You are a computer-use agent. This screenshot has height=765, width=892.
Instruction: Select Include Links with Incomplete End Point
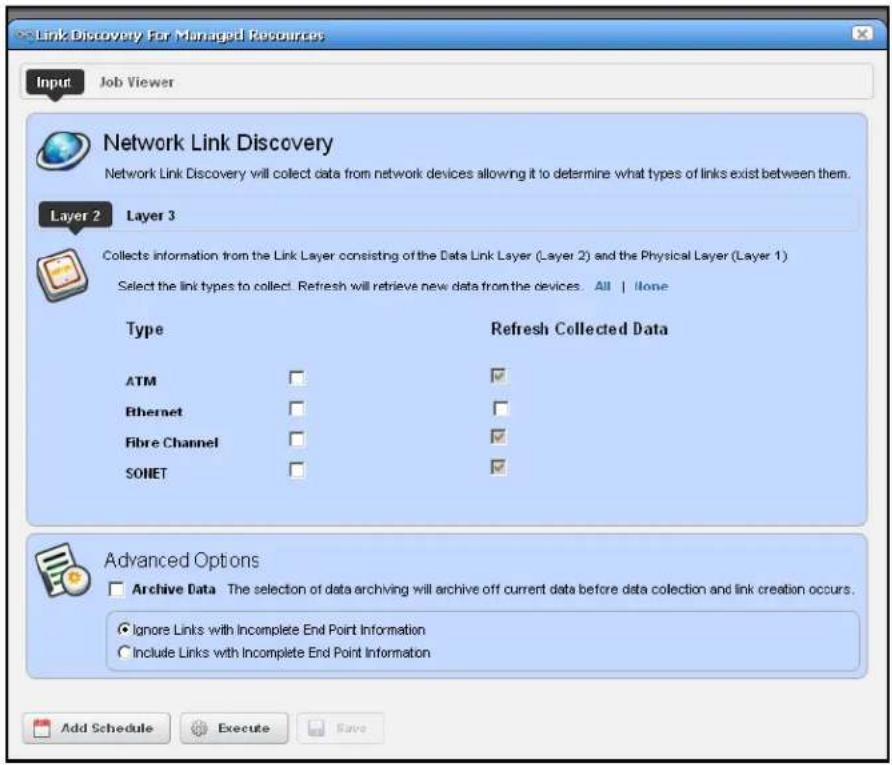click(x=124, y=652)
